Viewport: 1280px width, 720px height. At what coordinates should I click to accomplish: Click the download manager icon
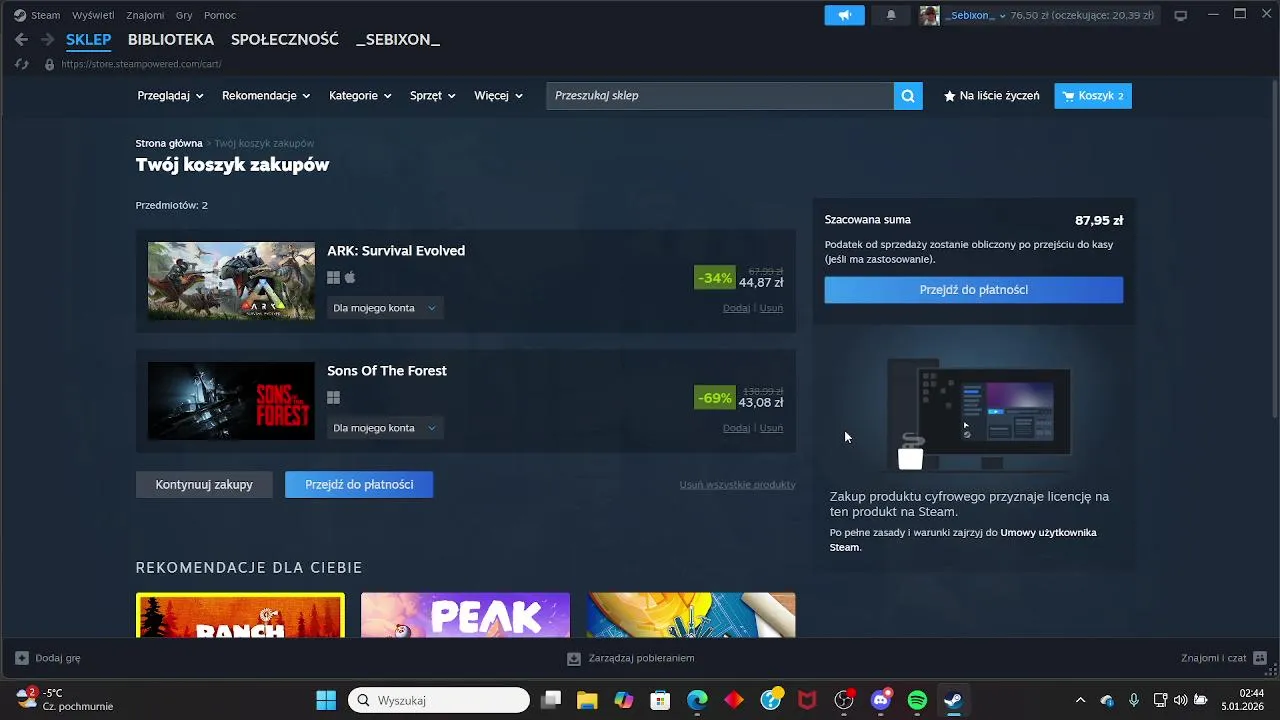point(574,658)
